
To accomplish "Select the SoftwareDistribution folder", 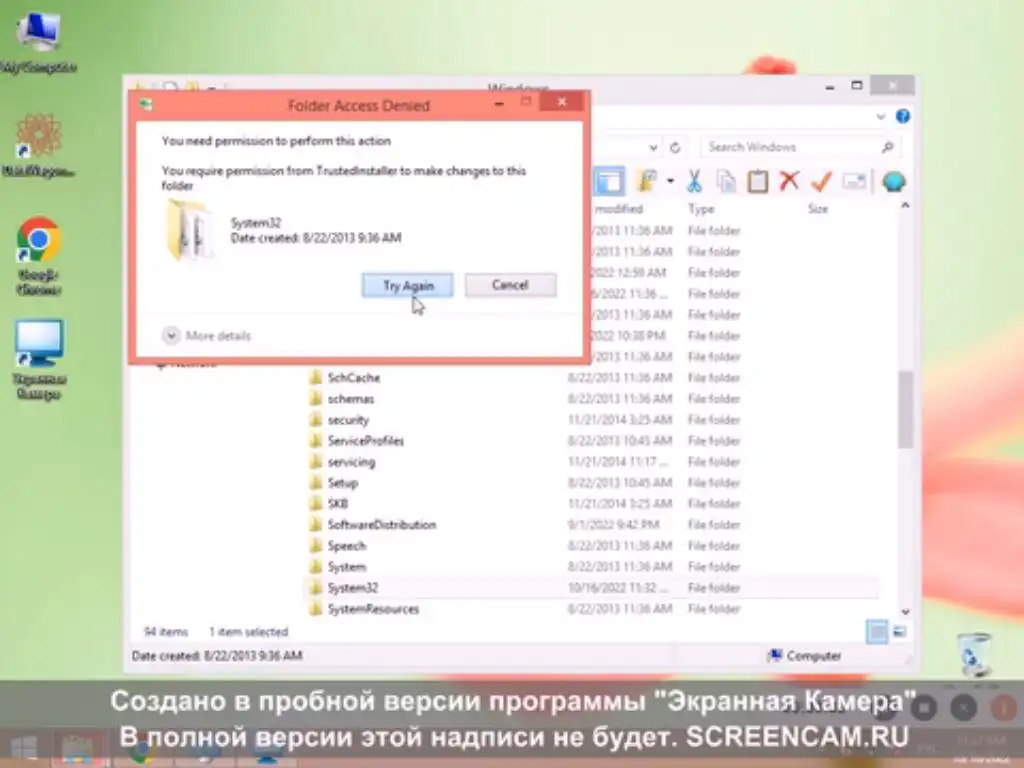I will point(381,524).
